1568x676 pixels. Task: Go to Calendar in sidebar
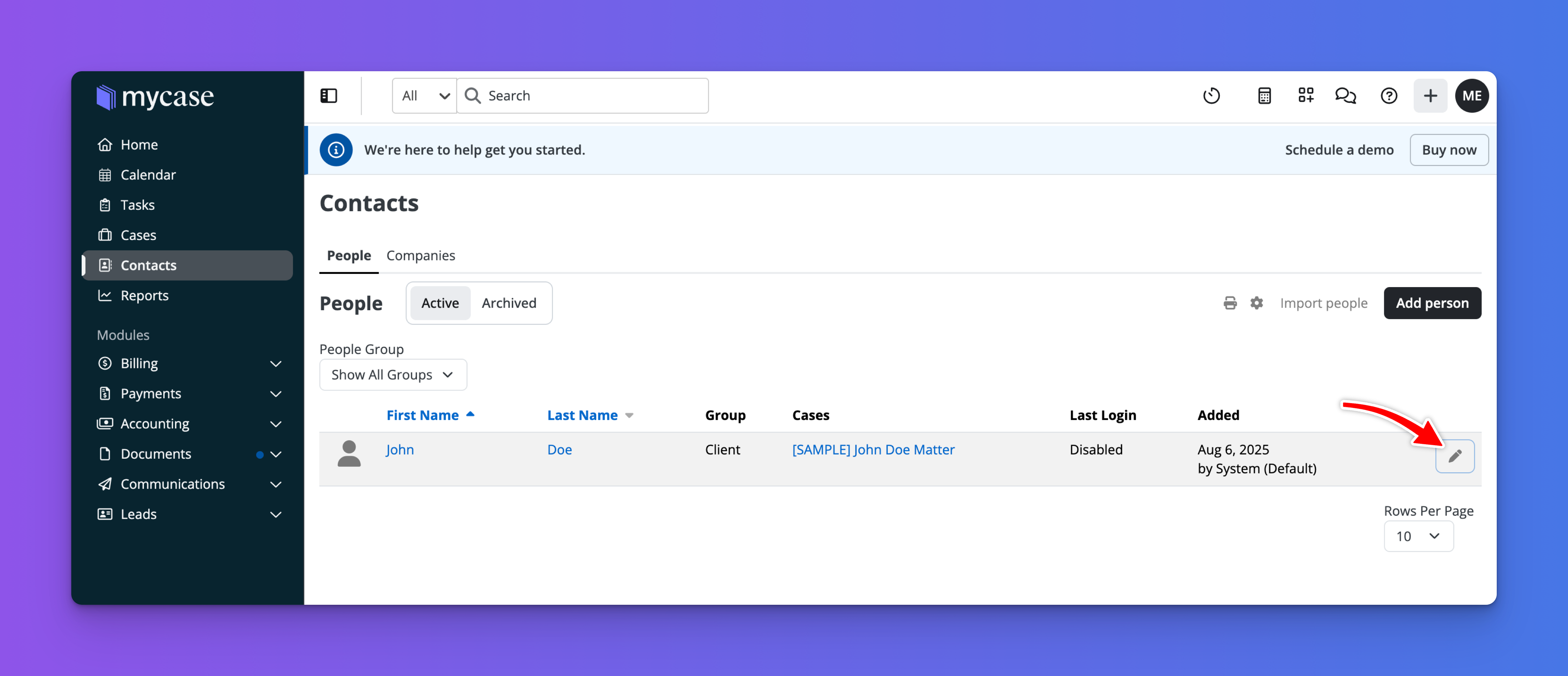click(x=148, y=175)
